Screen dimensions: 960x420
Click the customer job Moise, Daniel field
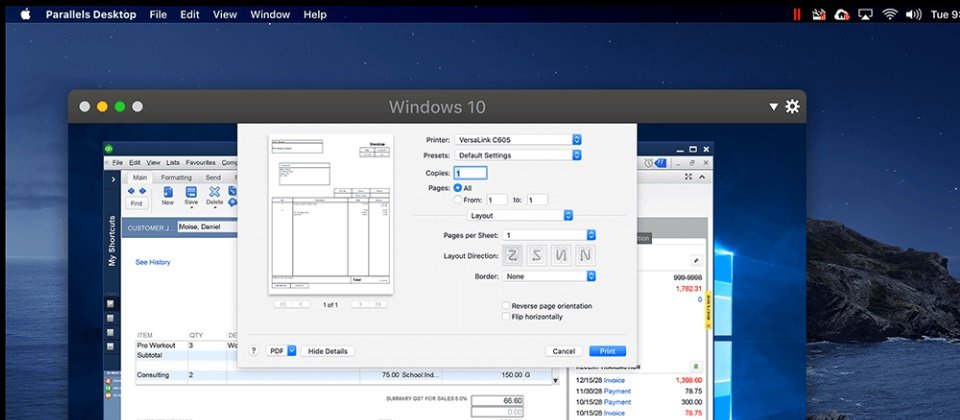click(206, 227)
